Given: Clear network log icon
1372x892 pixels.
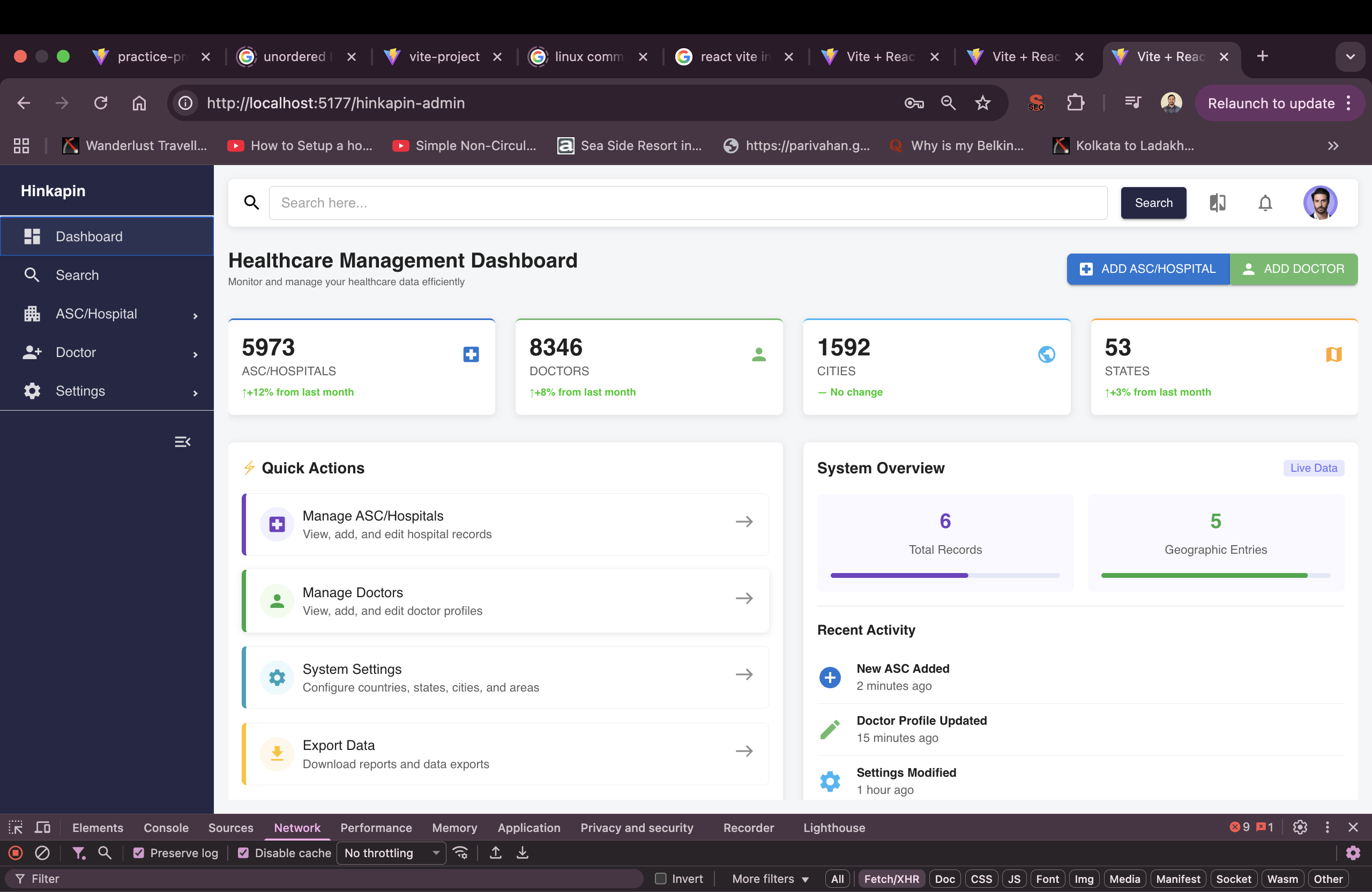Looking at the screenshot, I should click(43, 853).
